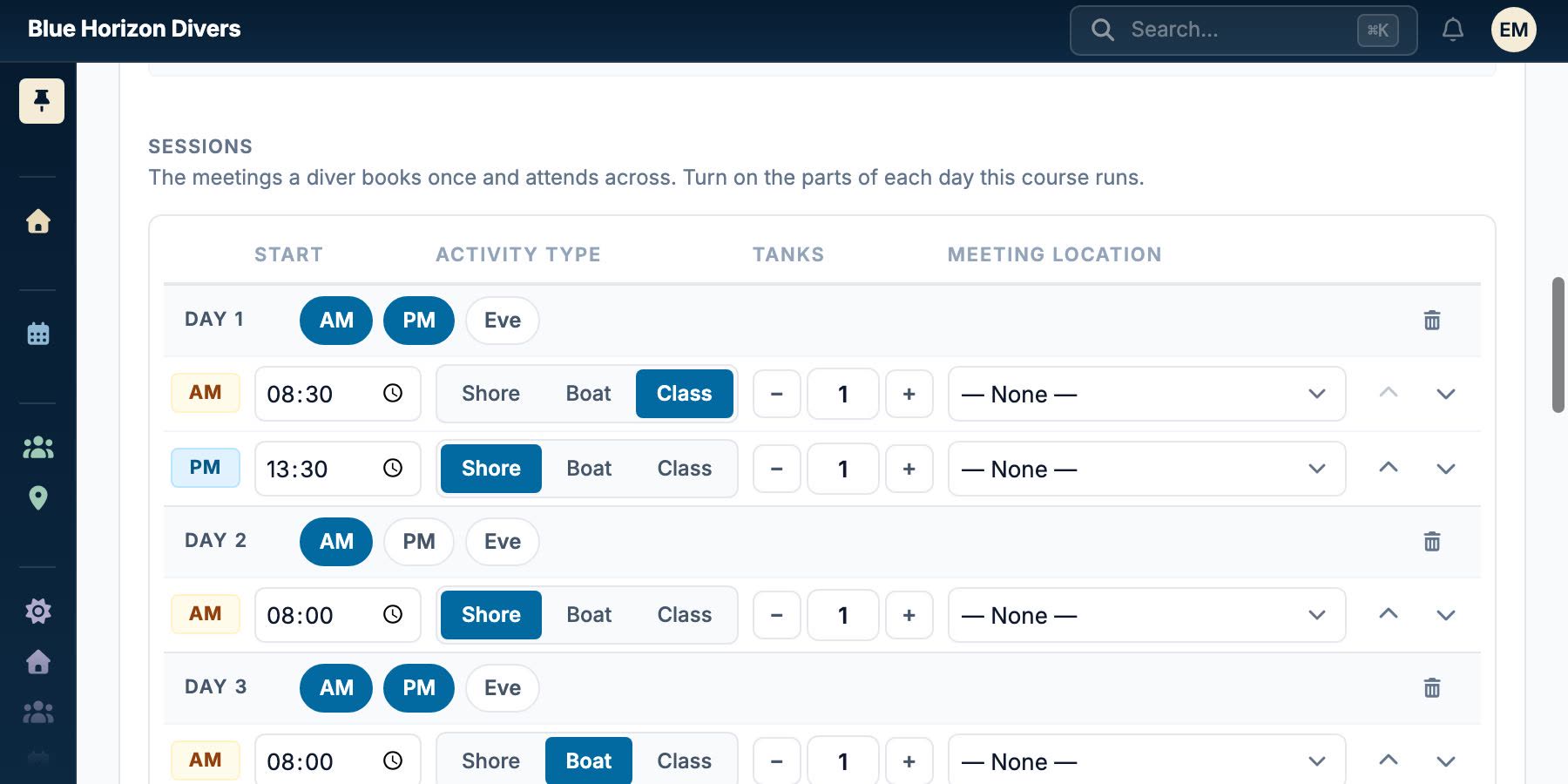
Task: Select Boat for Day 1 PM session
Action: (x=589, y=469)
